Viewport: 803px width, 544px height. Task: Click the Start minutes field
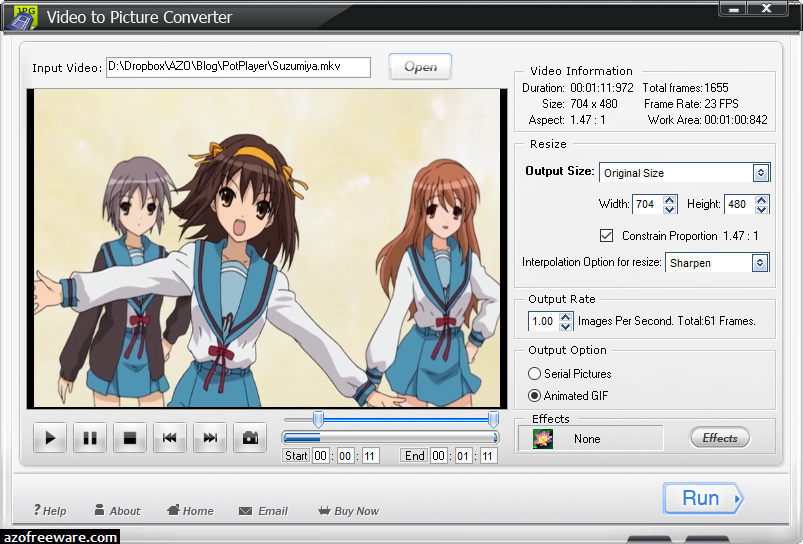[345, 456]
